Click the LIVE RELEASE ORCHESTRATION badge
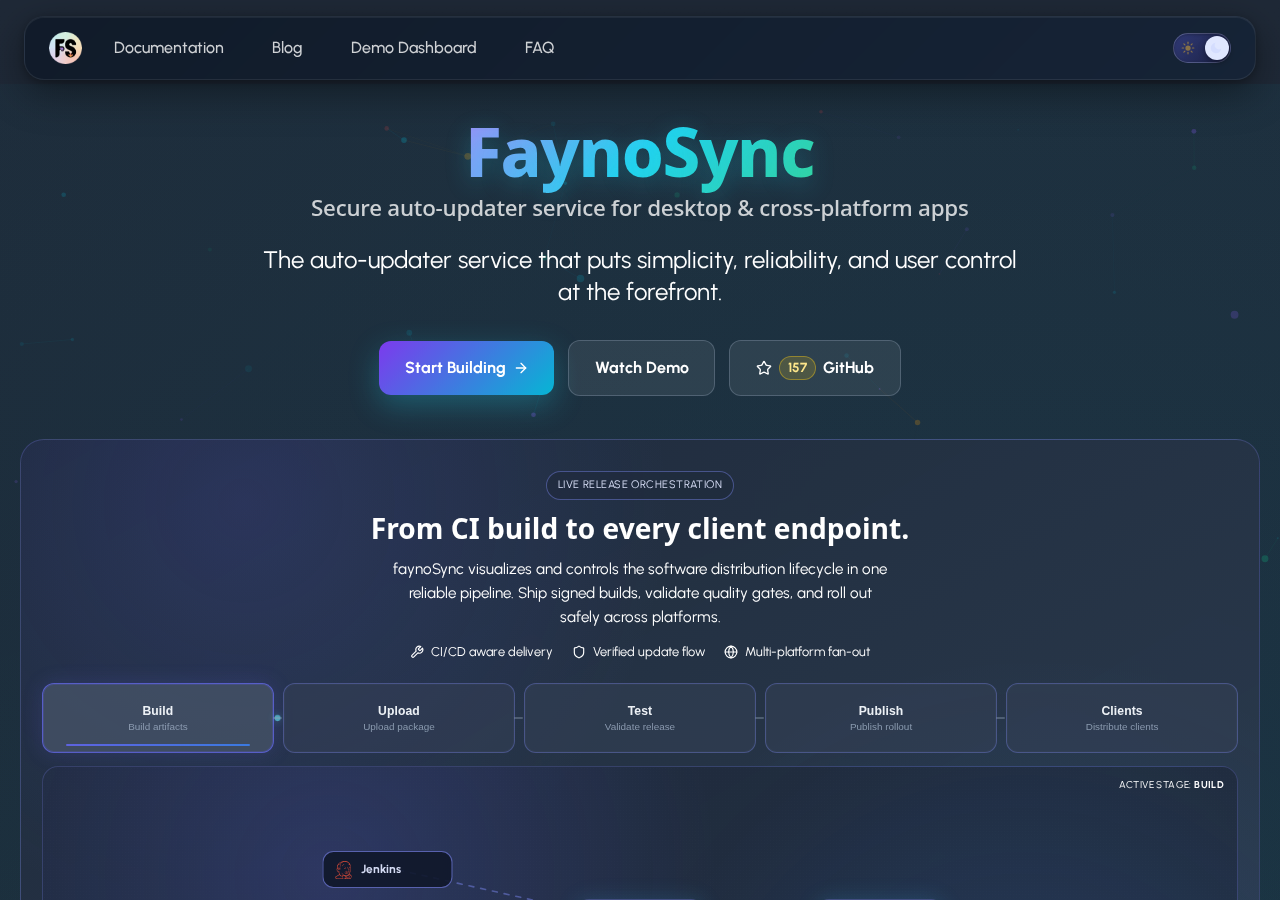The image size is (1280, 900). [x=640, y=485]
